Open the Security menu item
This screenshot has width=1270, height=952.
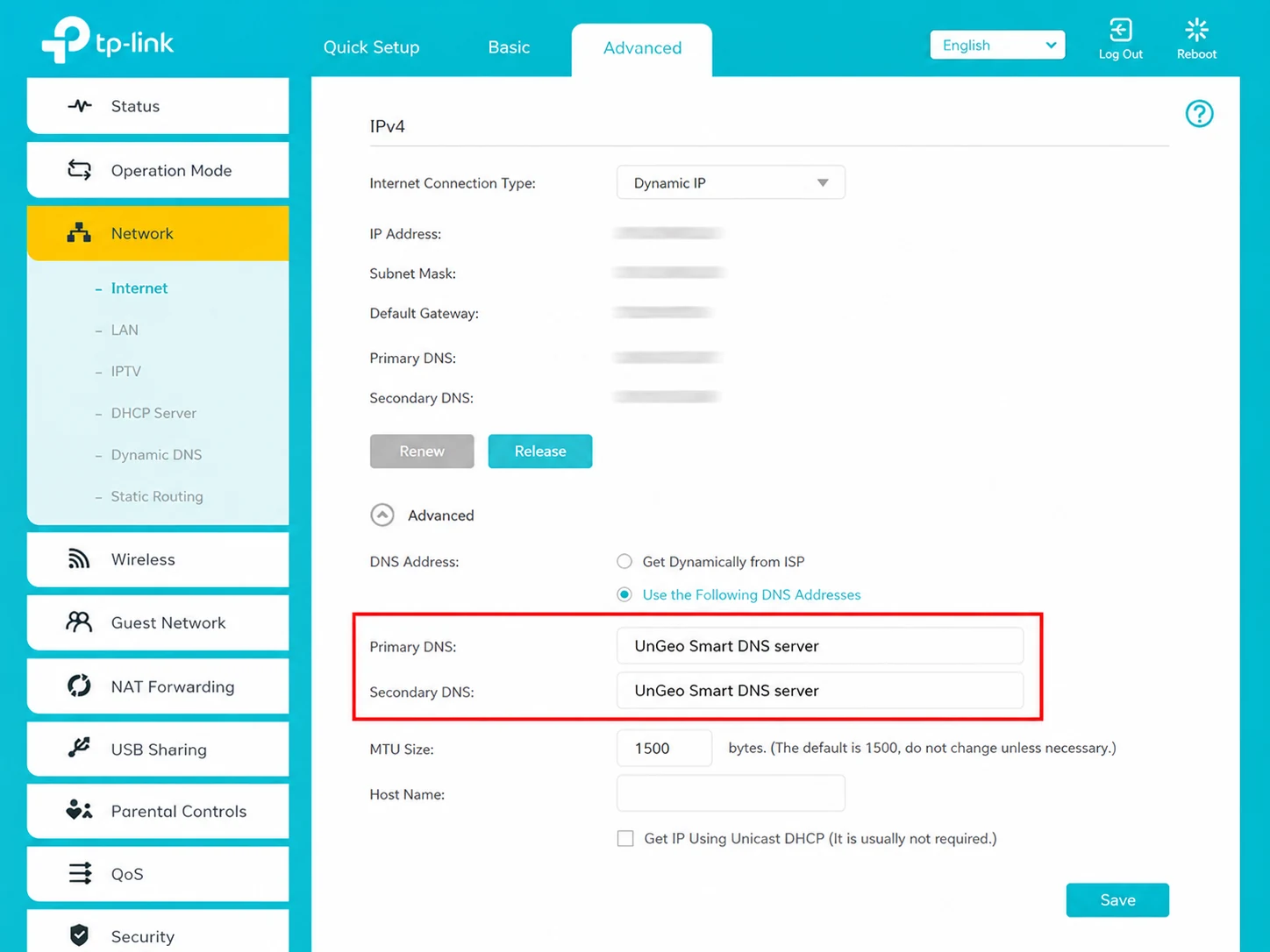(158, 933)
